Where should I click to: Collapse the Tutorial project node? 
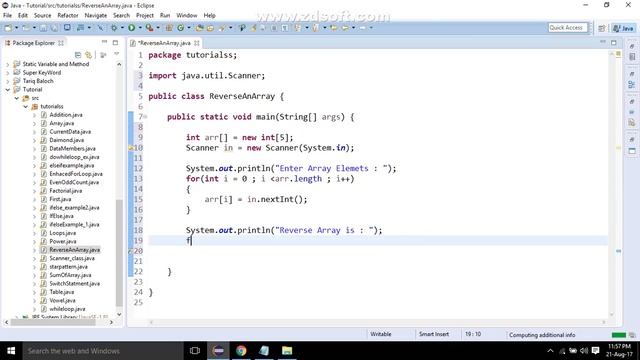[7, 89]
